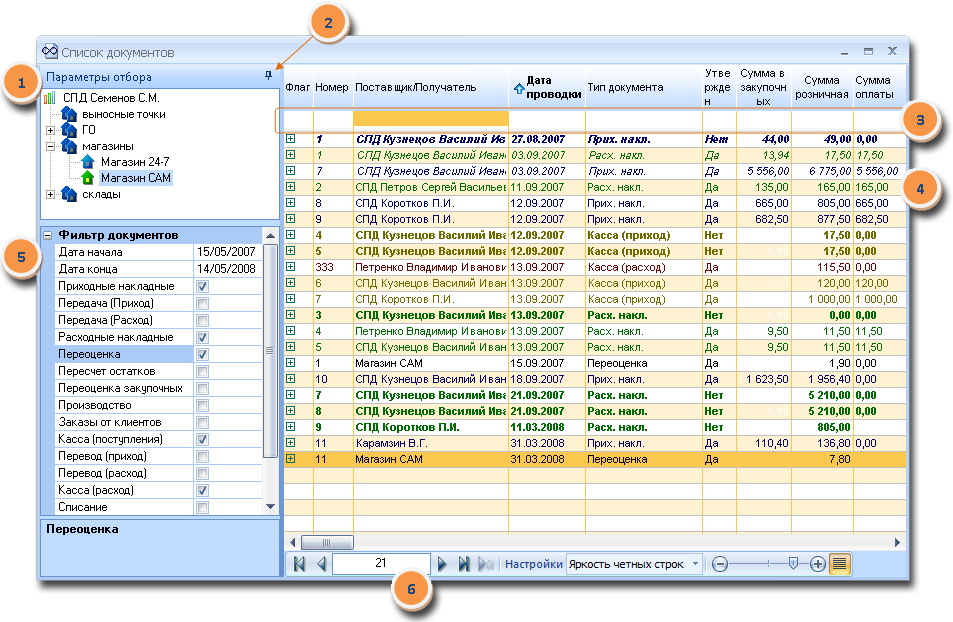
Task: Click the Номер column header
Action: click(331, 87)
